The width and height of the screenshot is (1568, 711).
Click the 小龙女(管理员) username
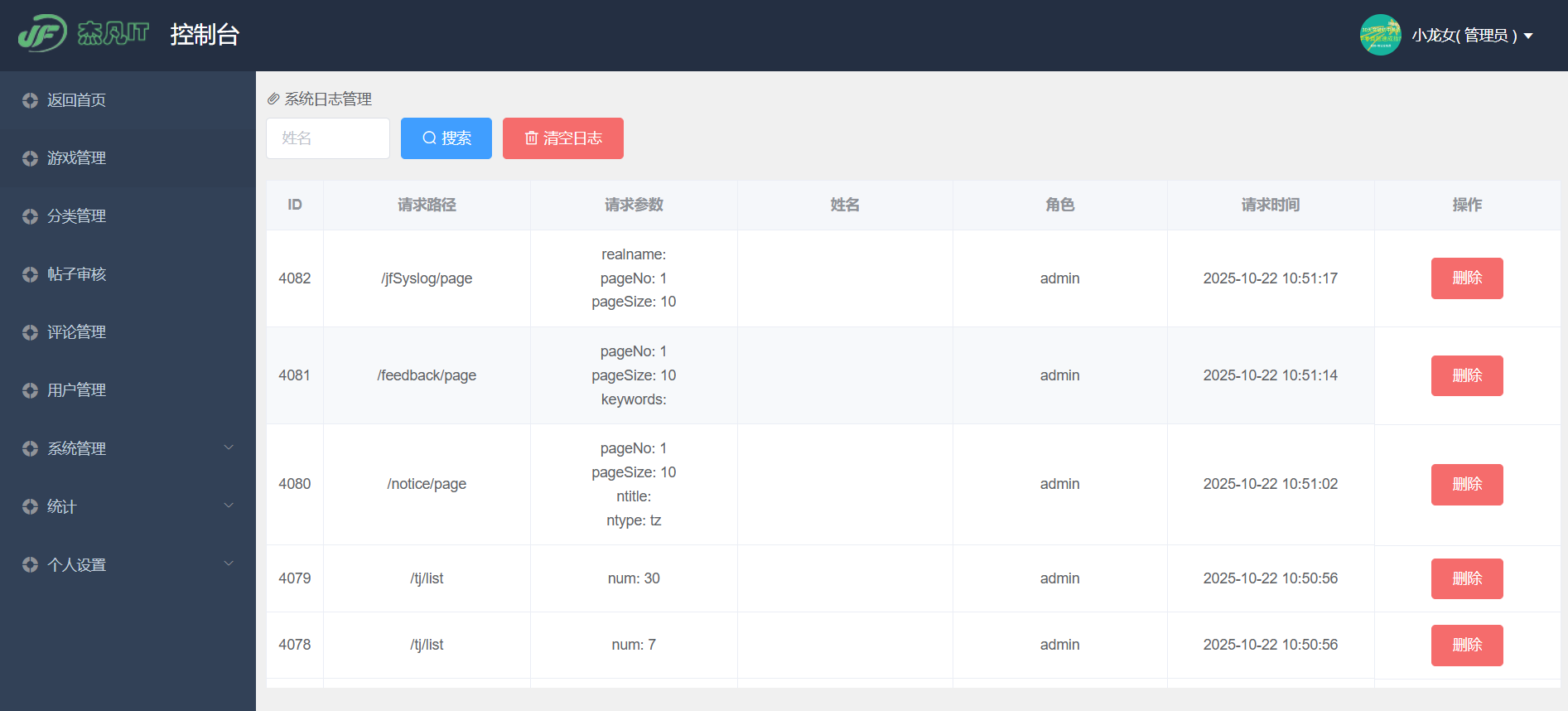(1464, 36)
